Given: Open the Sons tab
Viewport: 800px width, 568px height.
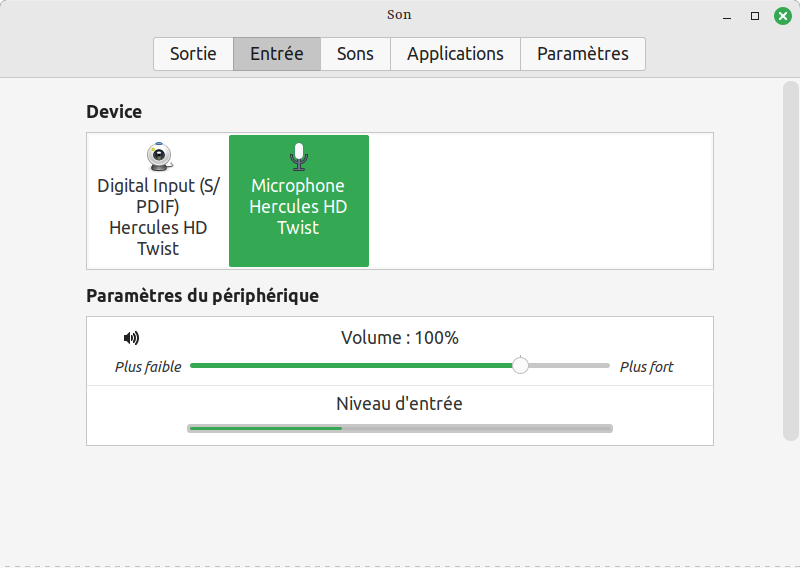Looking at the screenshot, I should (355, 54).
